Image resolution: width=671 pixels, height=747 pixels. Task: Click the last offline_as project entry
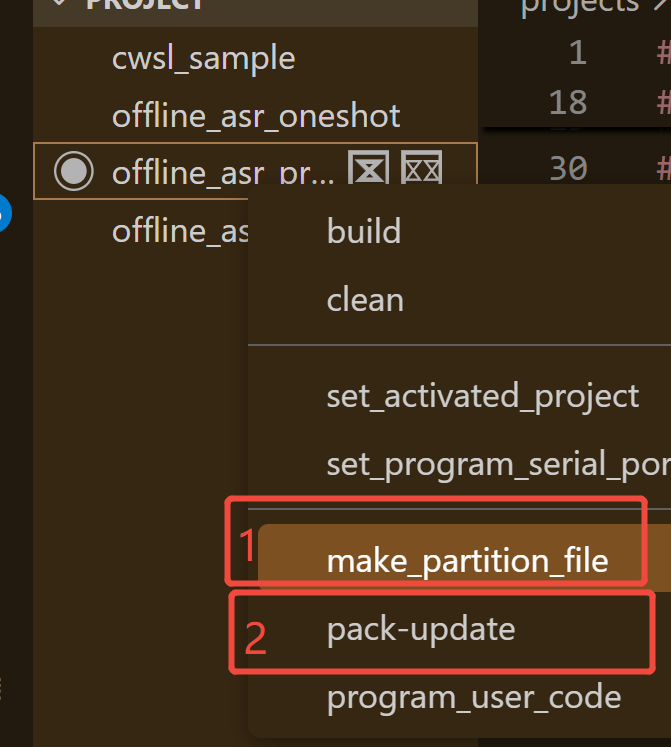pyautogui.click(x=179, y=231)
